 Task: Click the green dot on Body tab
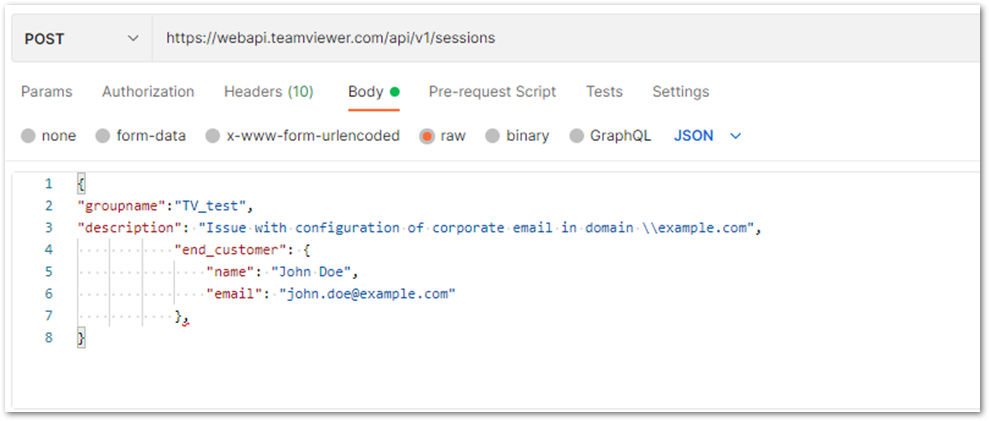395,92
